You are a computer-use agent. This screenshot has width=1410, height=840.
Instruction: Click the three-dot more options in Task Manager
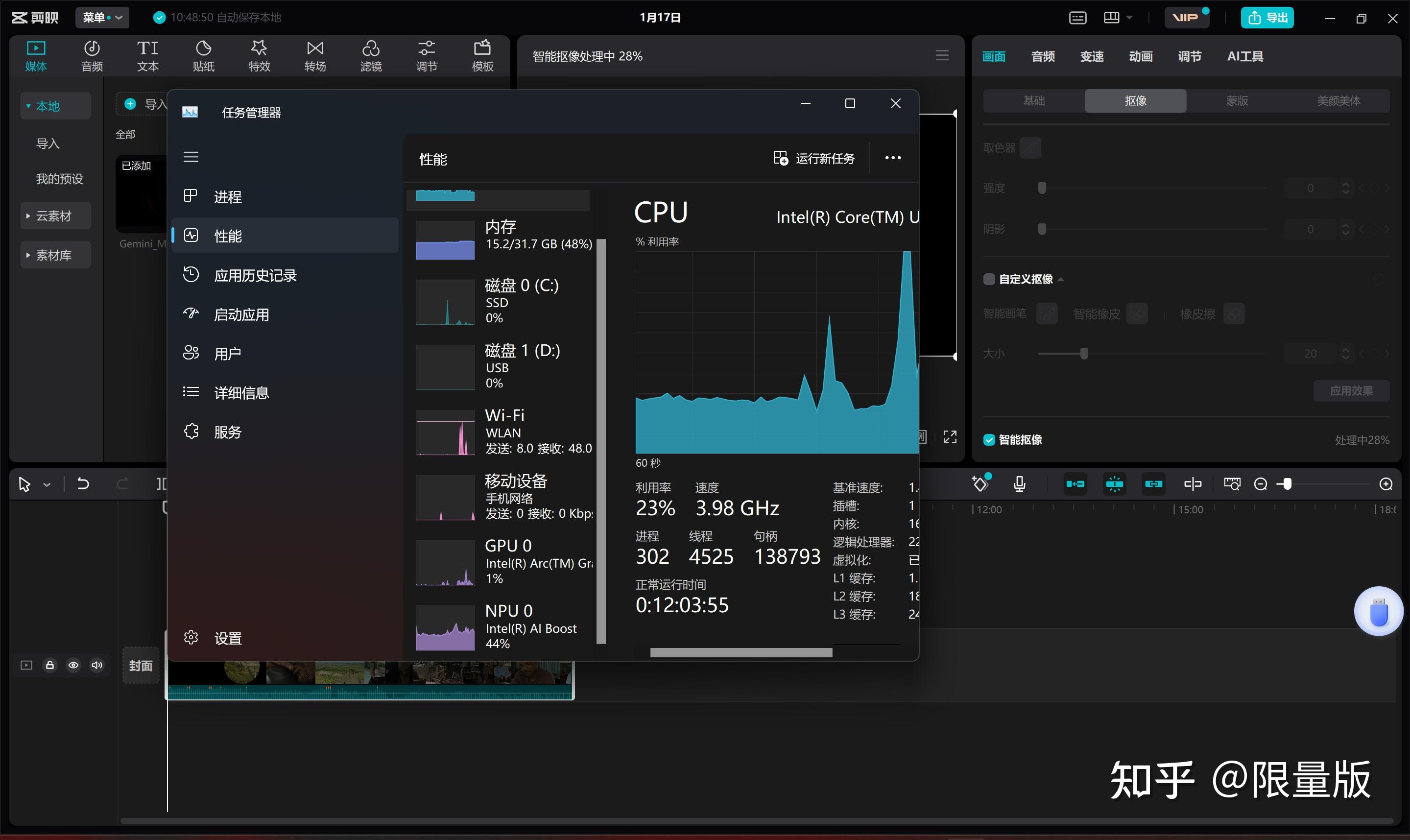click(893, 158)
